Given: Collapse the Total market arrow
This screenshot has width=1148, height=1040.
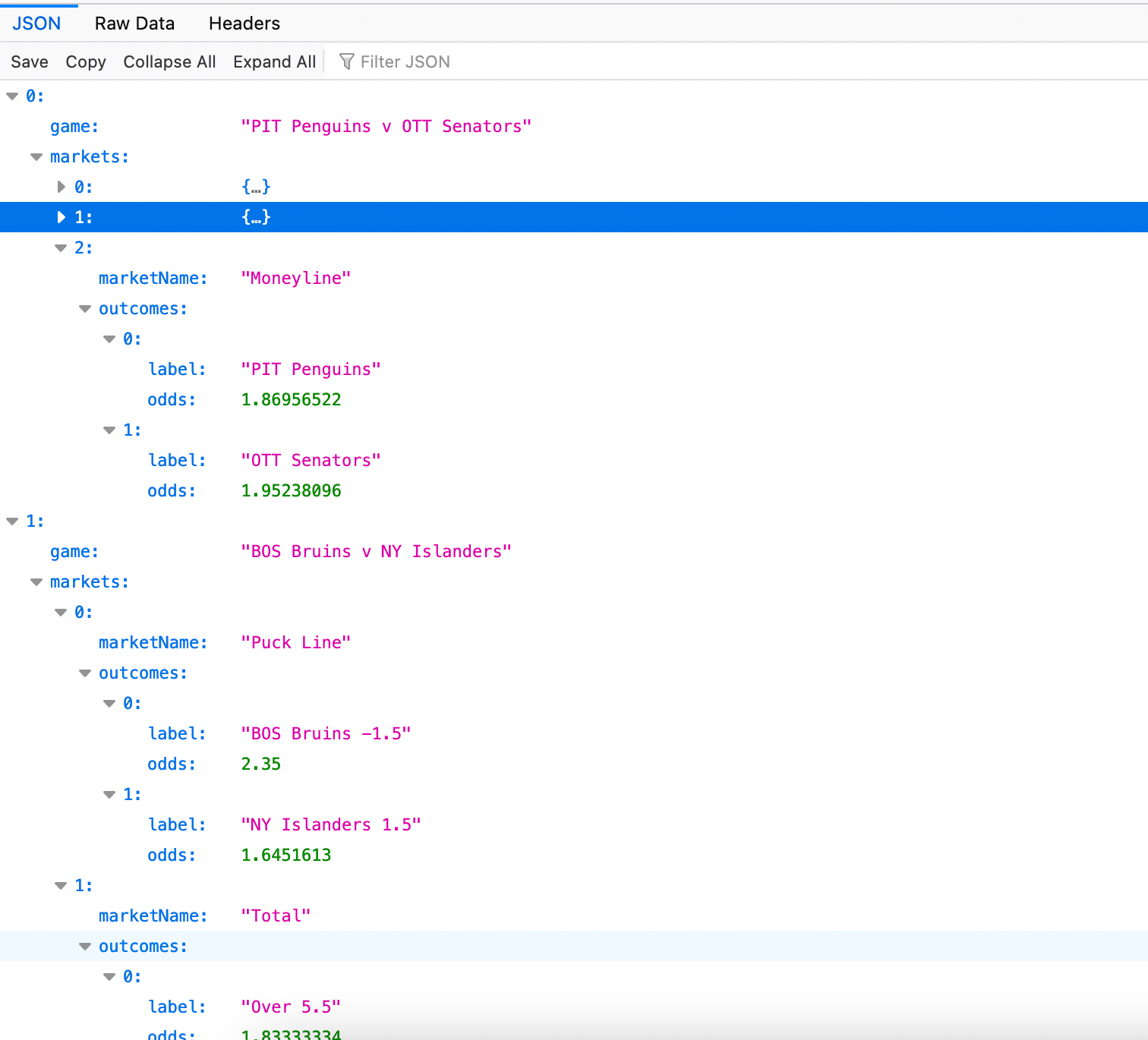Looking at the screenshot, I should coord(61,886).
